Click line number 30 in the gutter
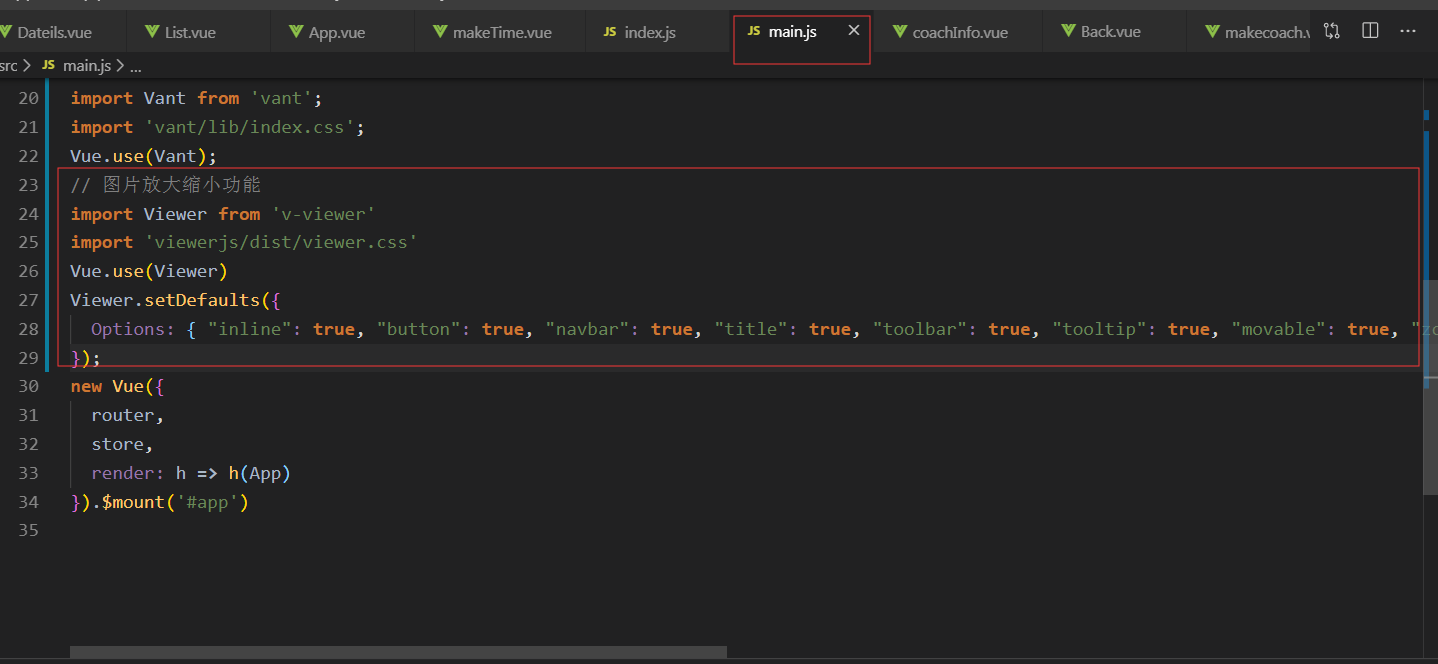Viewport: 1438px width, 664px height. pyautogui.click(x=28, y=386)
